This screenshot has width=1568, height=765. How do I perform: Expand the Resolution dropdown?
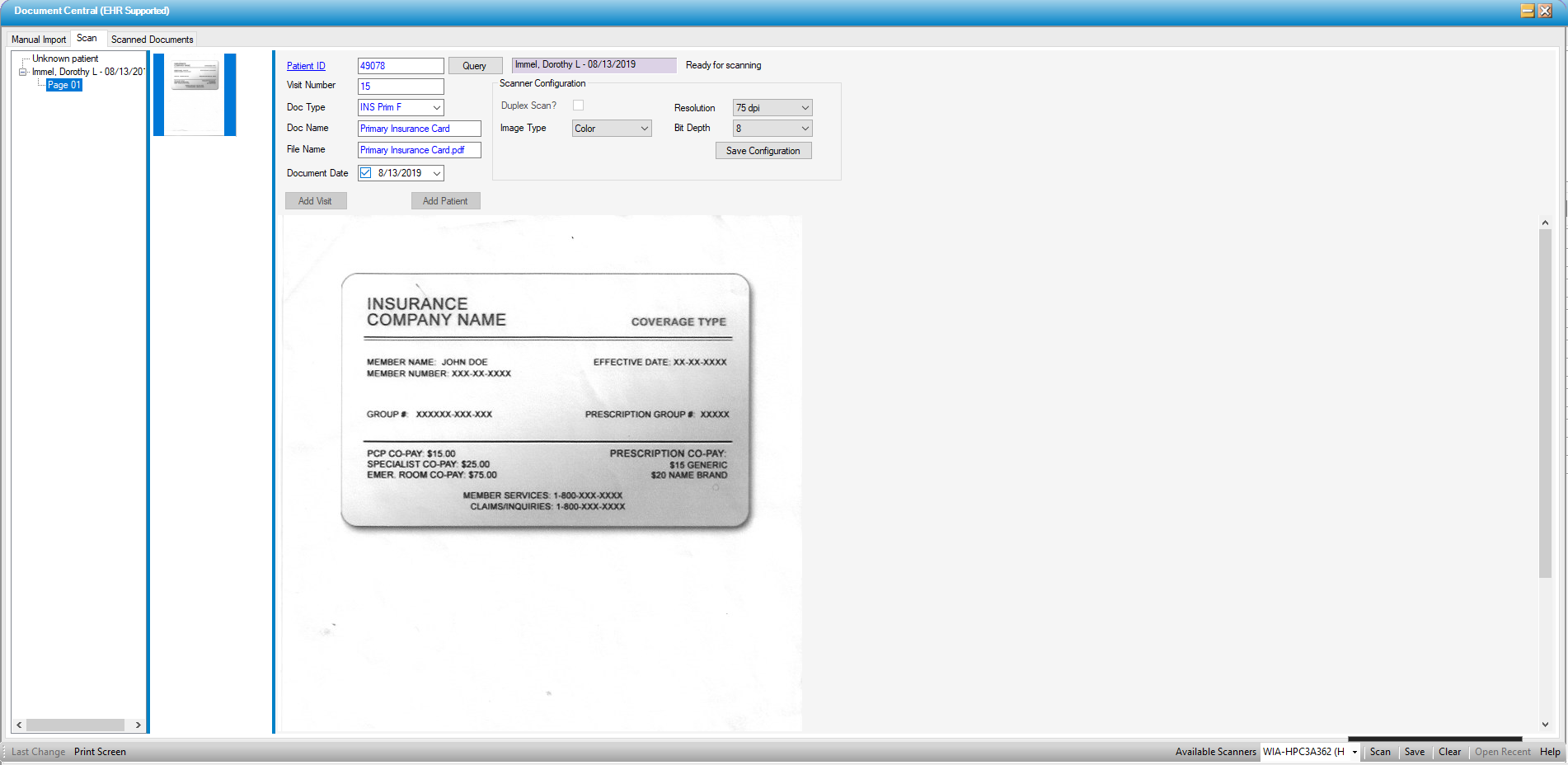point(805,108)
